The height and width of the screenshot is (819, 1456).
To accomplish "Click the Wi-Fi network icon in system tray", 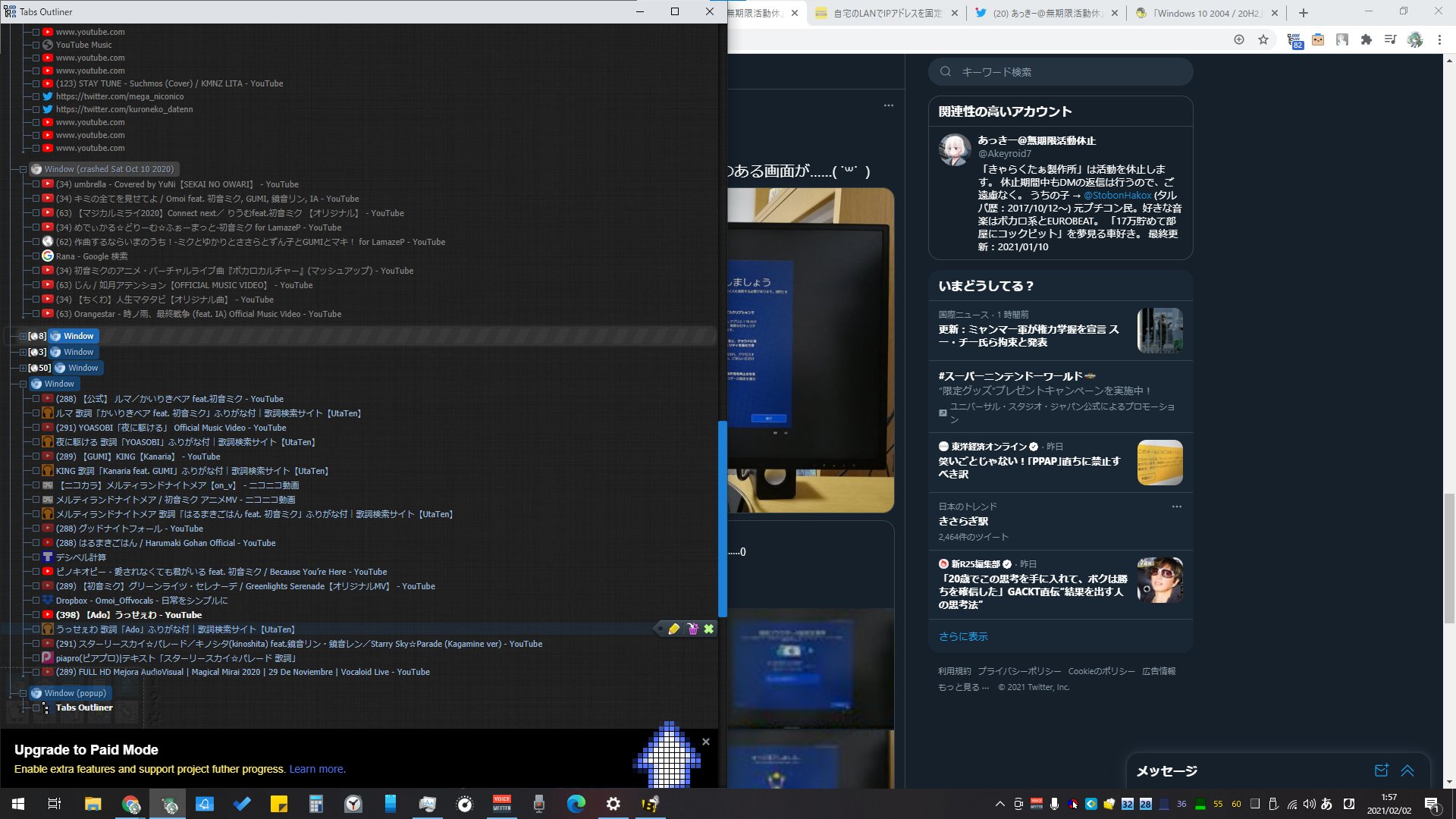I will (1292, 804).
